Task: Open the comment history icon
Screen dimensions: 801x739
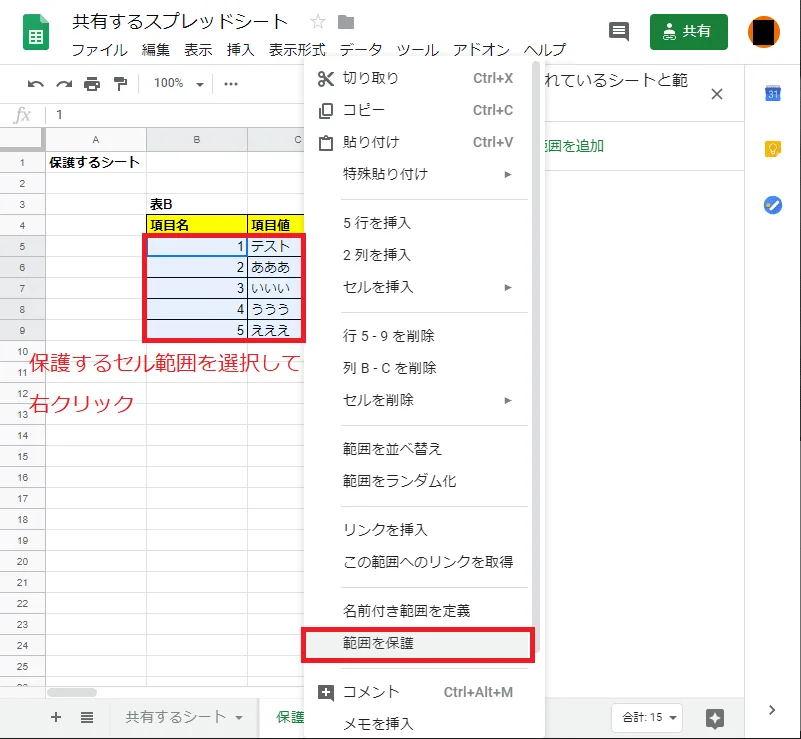Action: coord(619,32)
